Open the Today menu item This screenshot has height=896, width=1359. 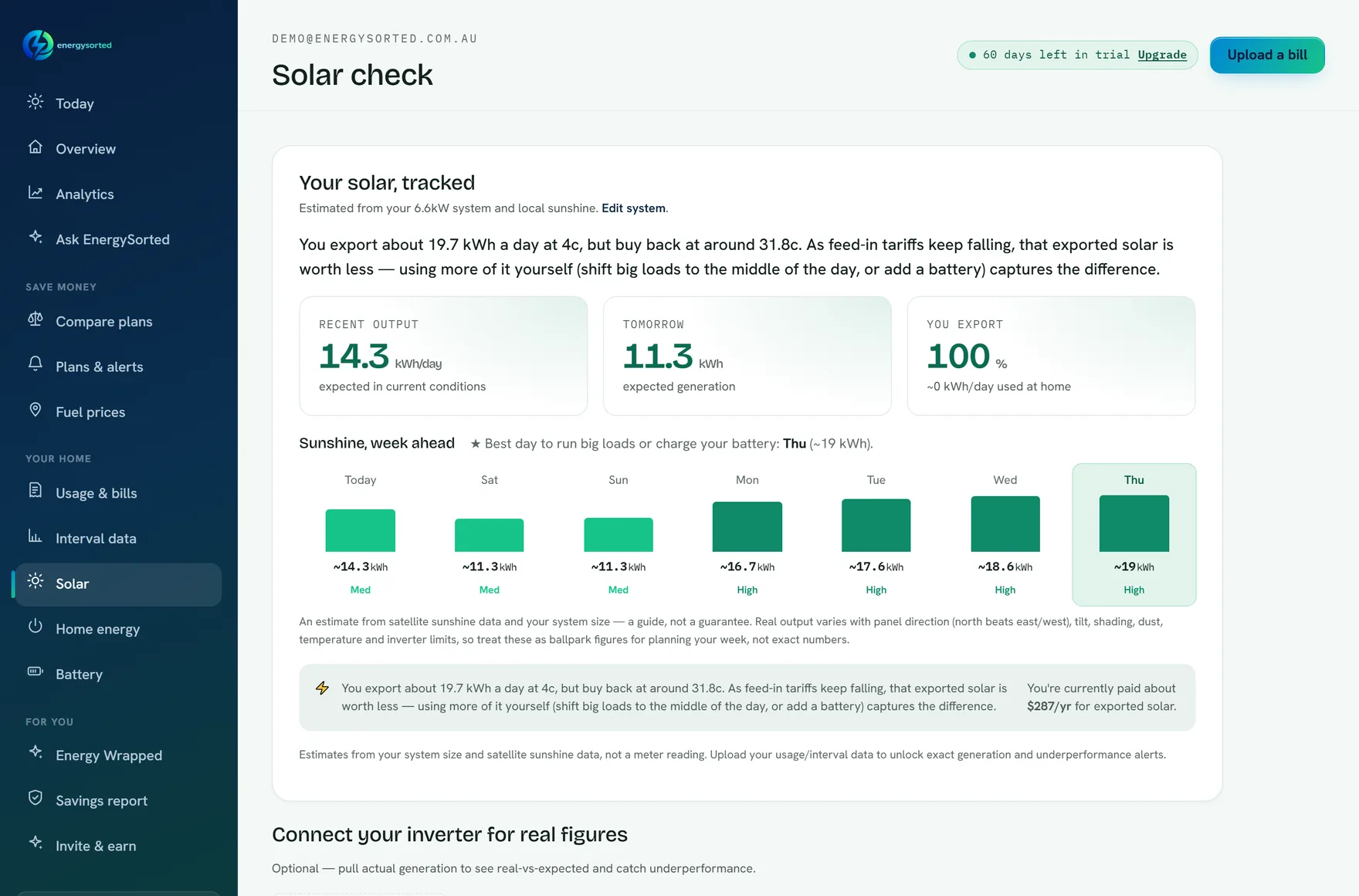pyautogui.click(x=117, y=103)
